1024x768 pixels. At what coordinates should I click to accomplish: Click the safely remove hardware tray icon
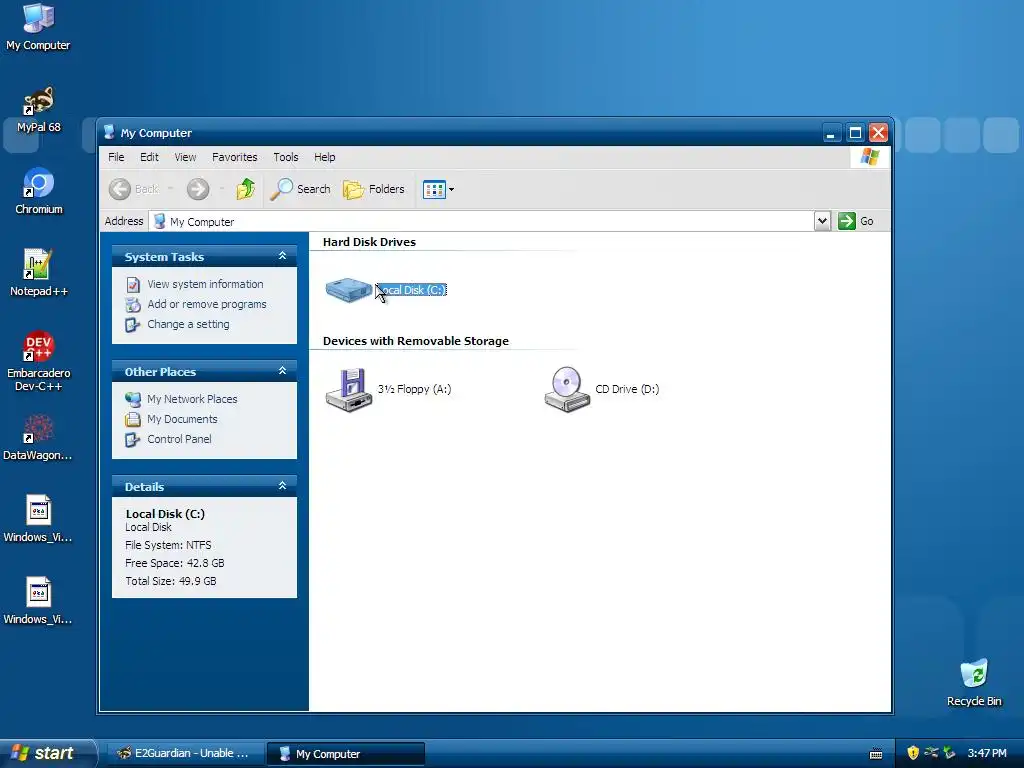949,753
